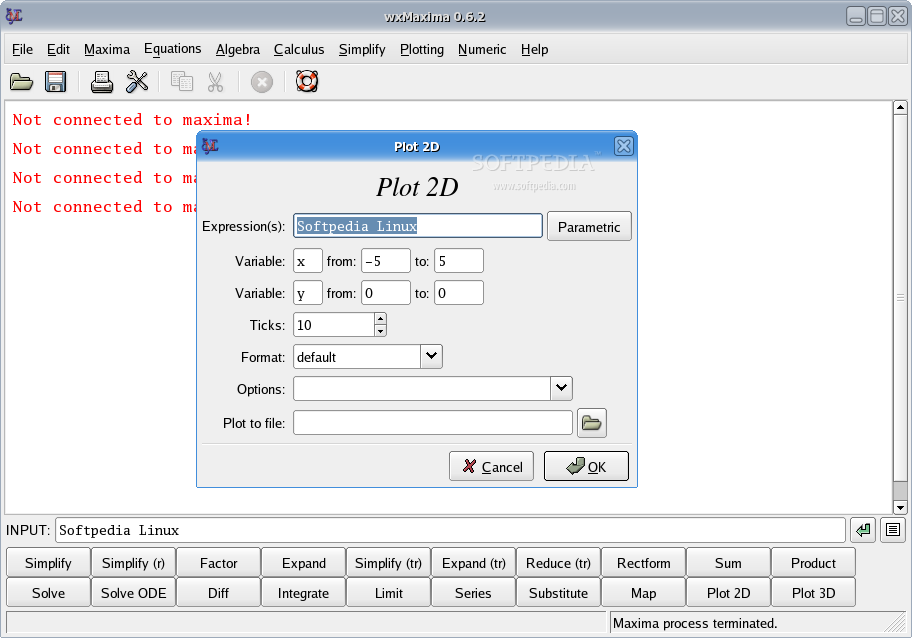
Task: Click the Simplify (tr) button
Action: coord(389,563)
